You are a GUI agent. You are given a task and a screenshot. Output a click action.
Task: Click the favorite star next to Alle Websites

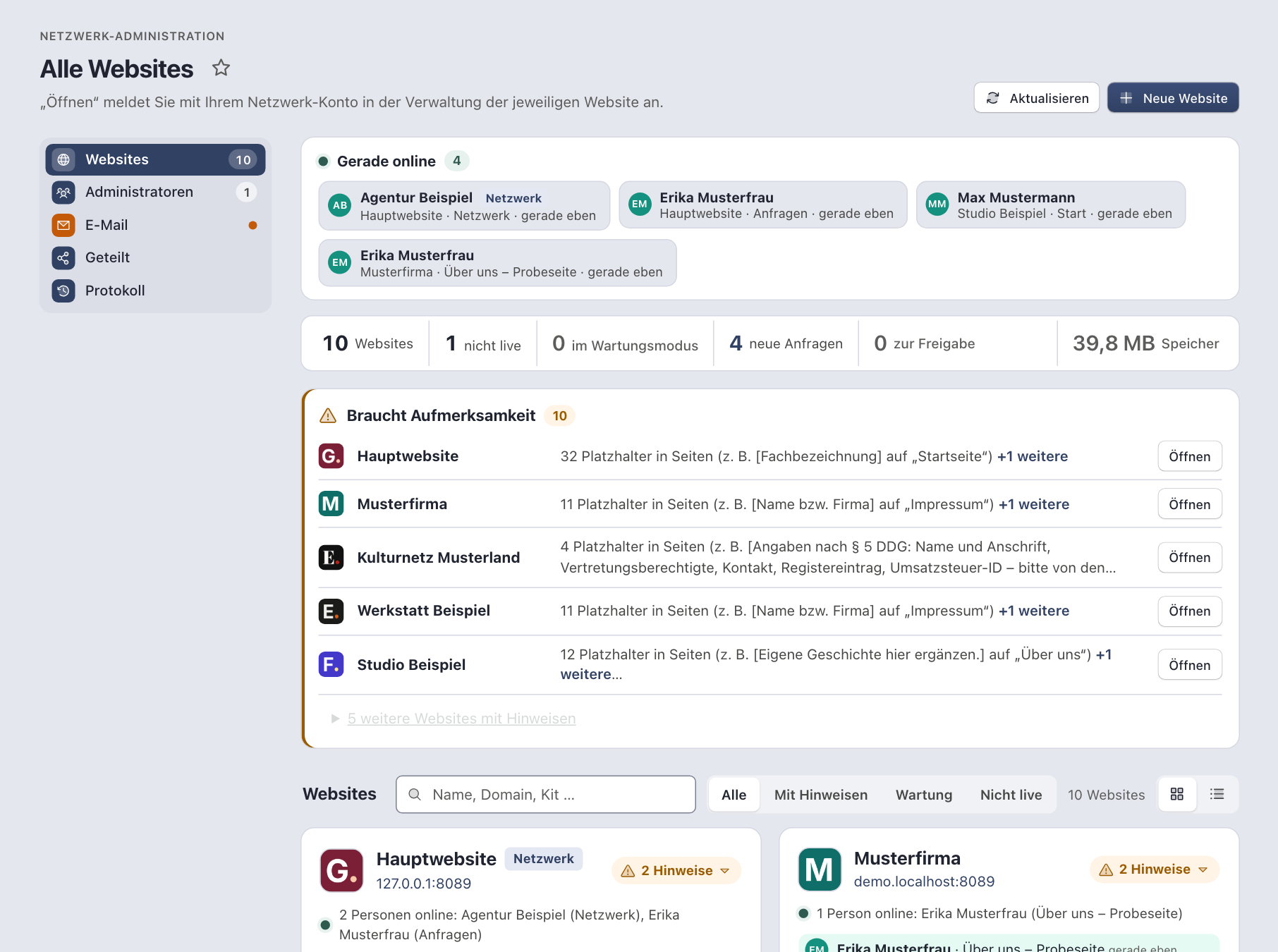pos(221,68)
